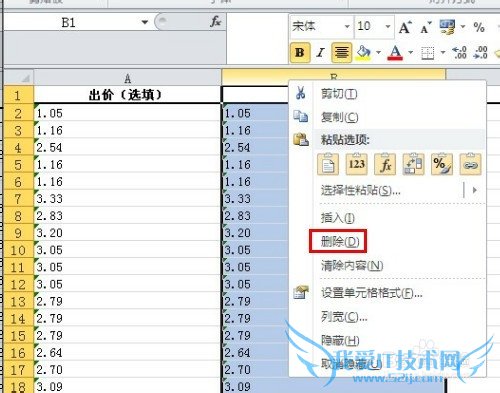Click the Copy icon in context menu
The height and width of the screenshot is (393, 500).
(301, 116)
